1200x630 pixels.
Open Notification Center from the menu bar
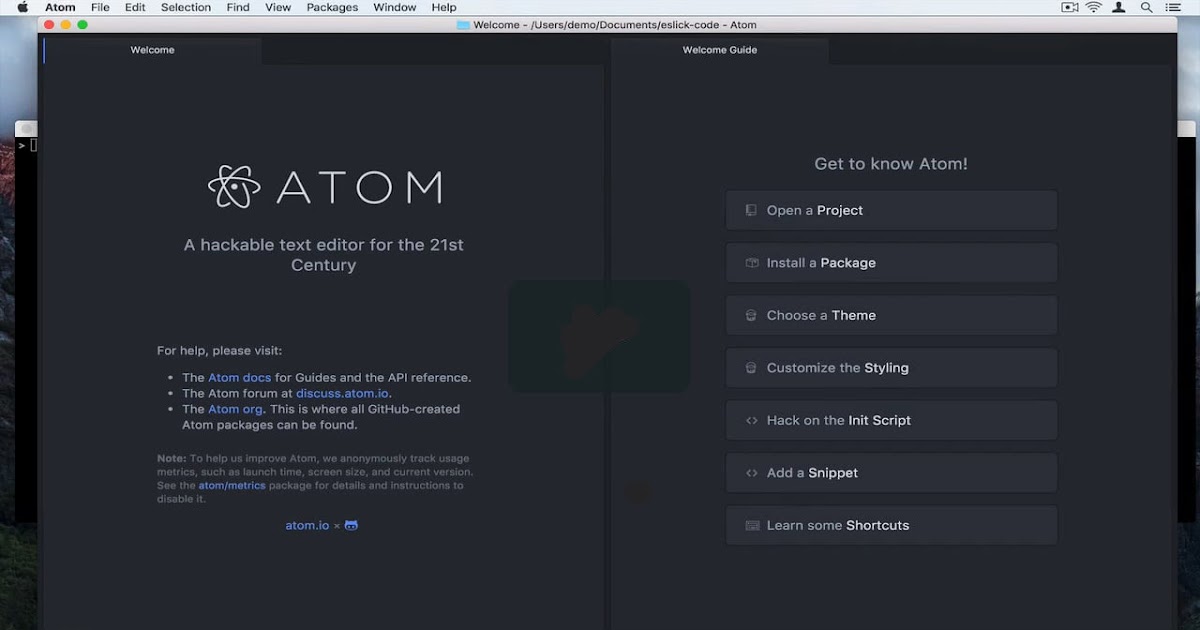pyautogui.click(x=1173, y=7)
